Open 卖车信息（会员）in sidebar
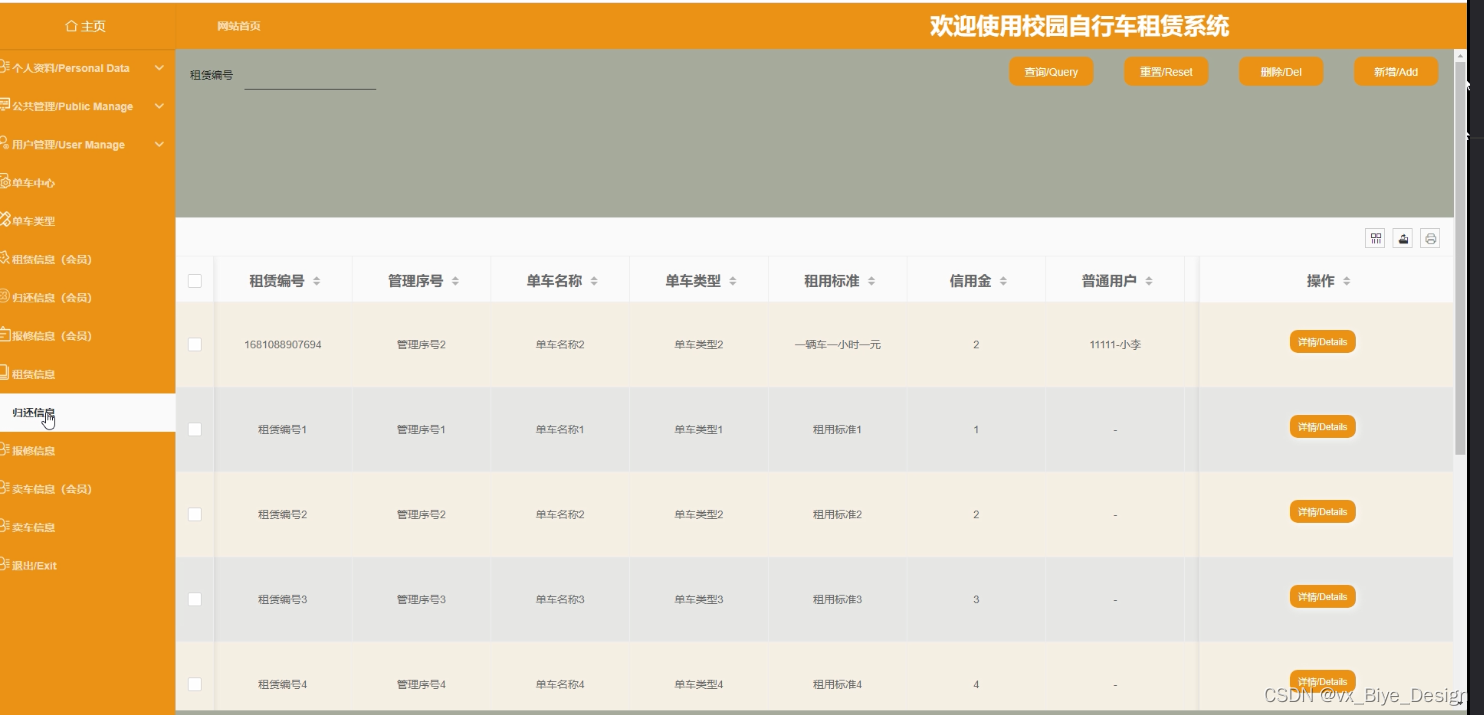The image size is (1484, 715). tap(87, 489)
